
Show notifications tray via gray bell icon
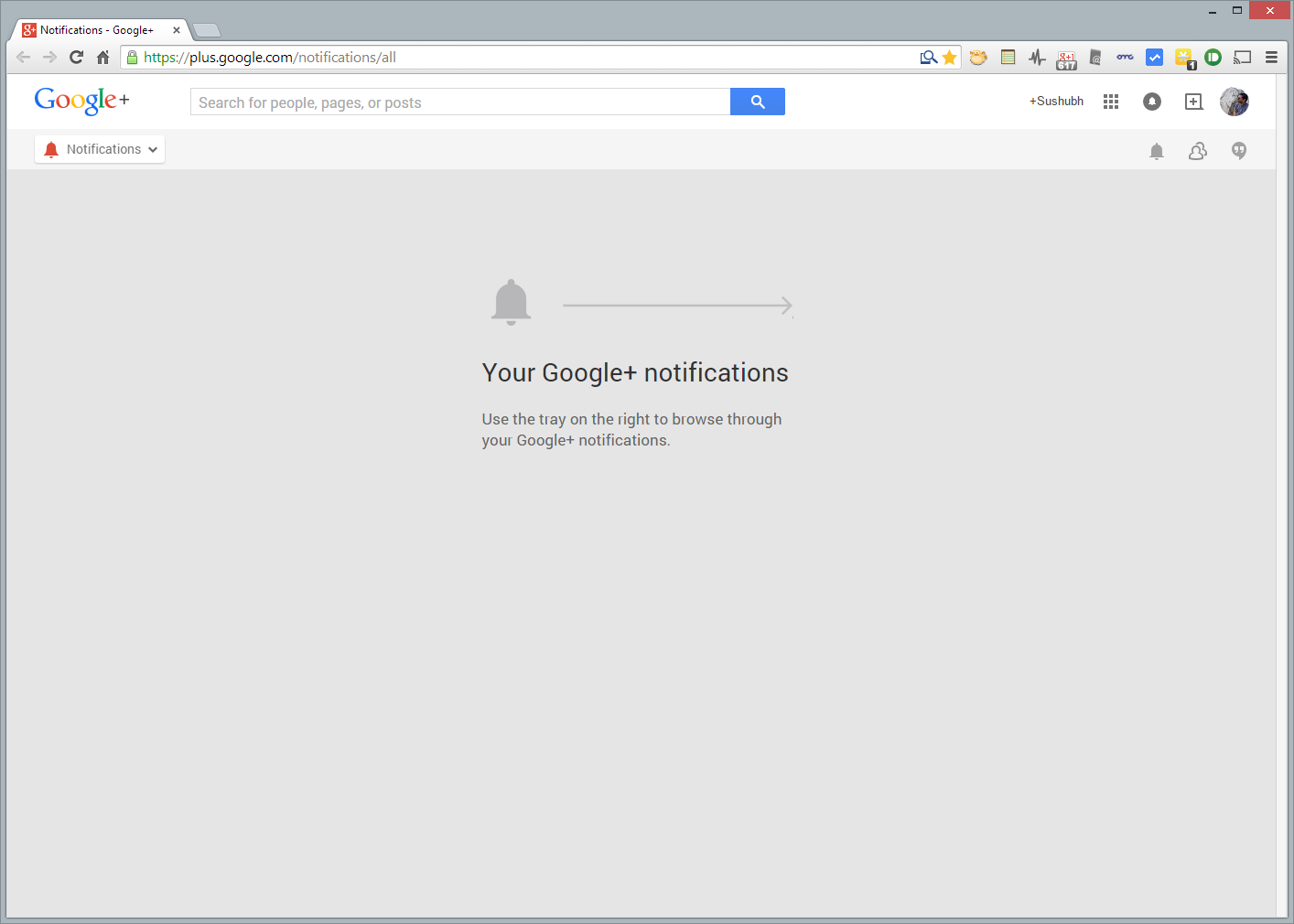coord(1157,151)
